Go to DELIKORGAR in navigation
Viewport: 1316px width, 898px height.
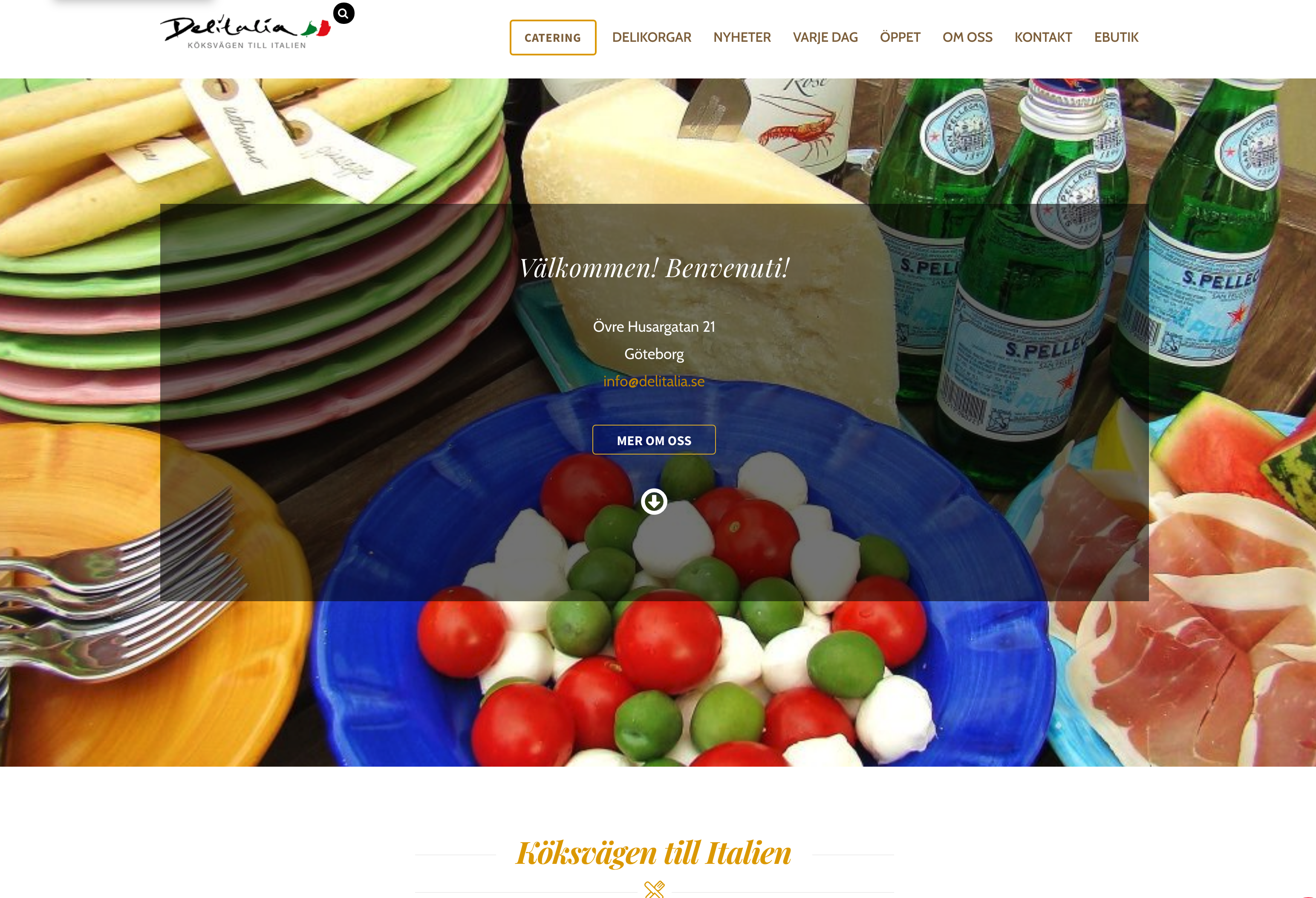(x=652, y=38)
